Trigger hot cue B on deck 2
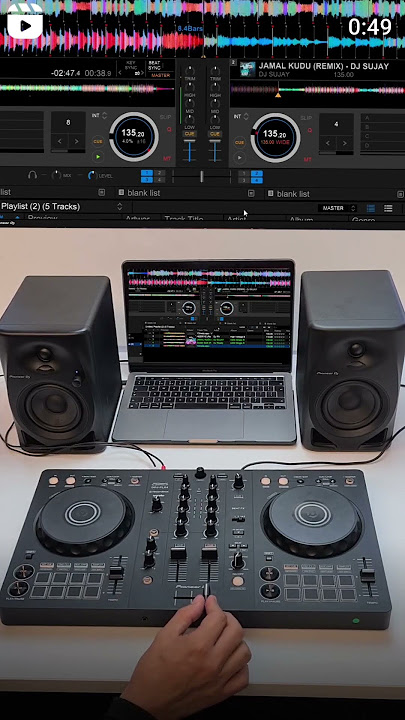 (x=382, y=127)
